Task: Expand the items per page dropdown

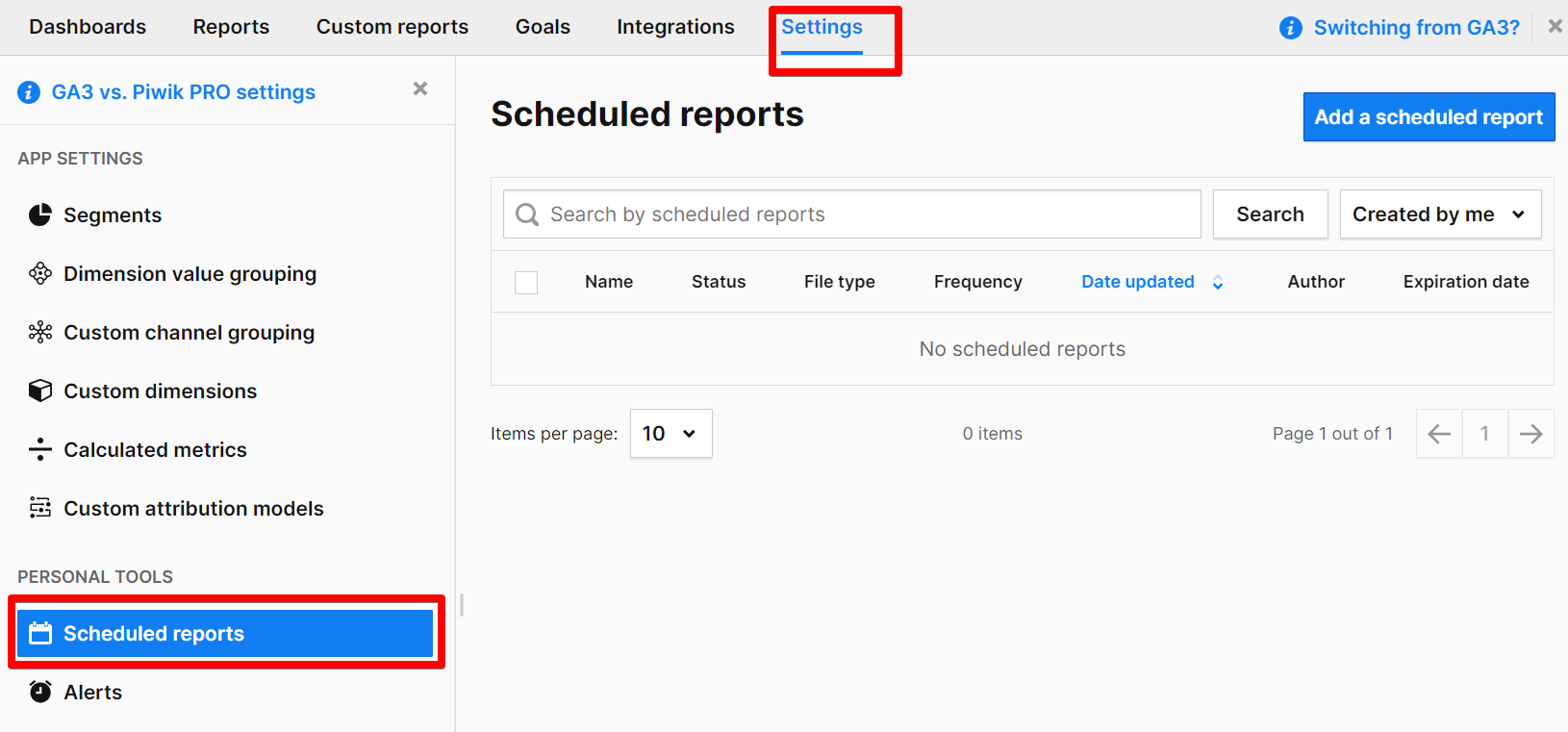Action: point(670,434)
